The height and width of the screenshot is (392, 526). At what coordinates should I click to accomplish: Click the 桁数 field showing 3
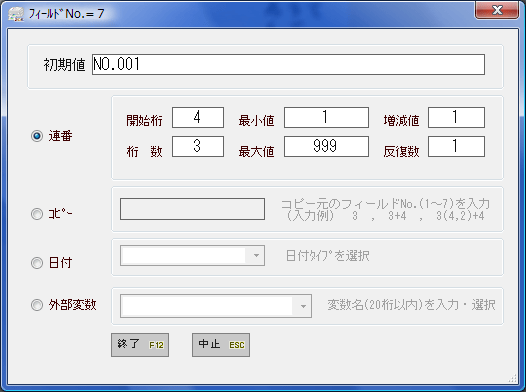pyautogui.click(x=198, y=146)
